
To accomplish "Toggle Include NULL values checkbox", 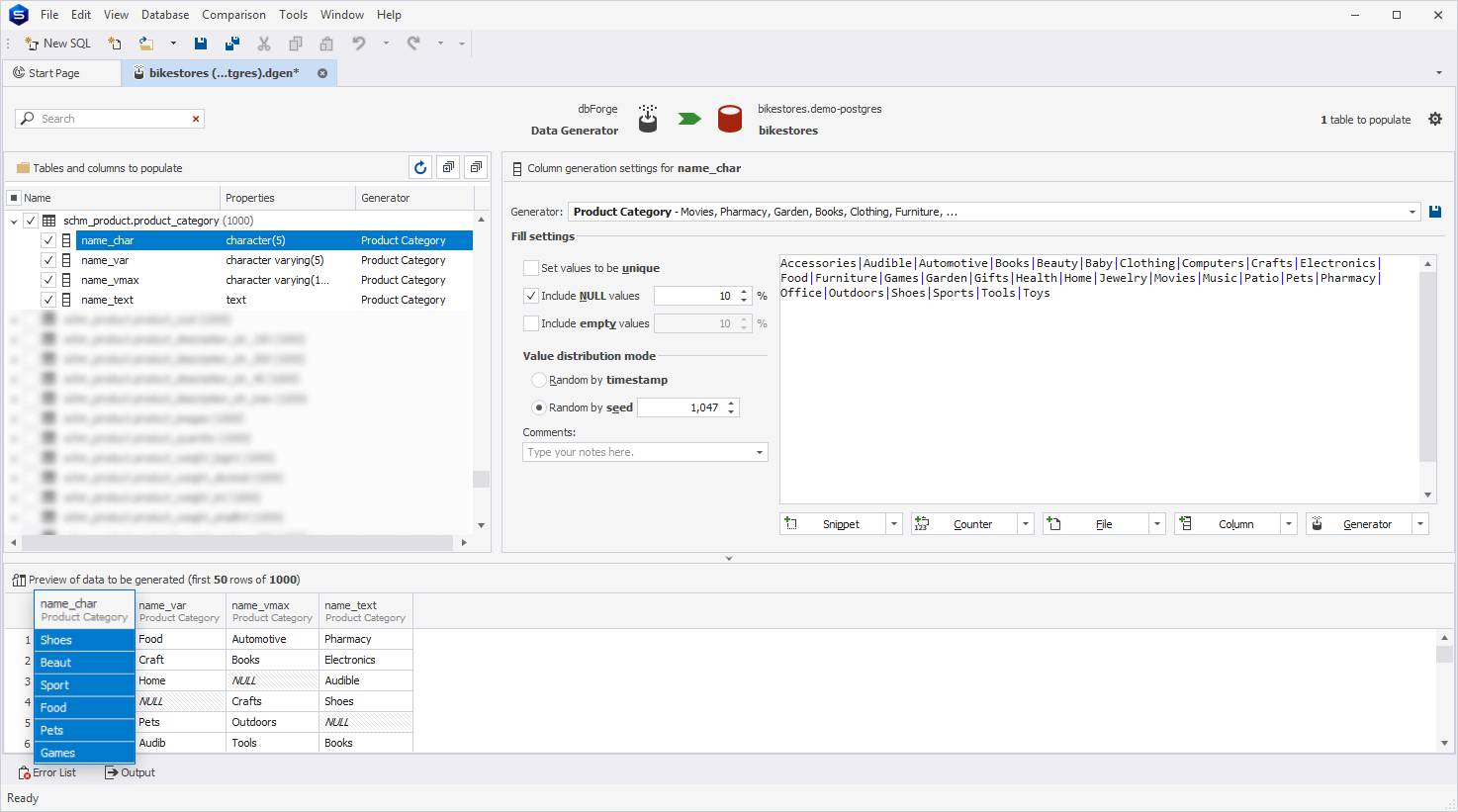I will click(x=531, y=296).
